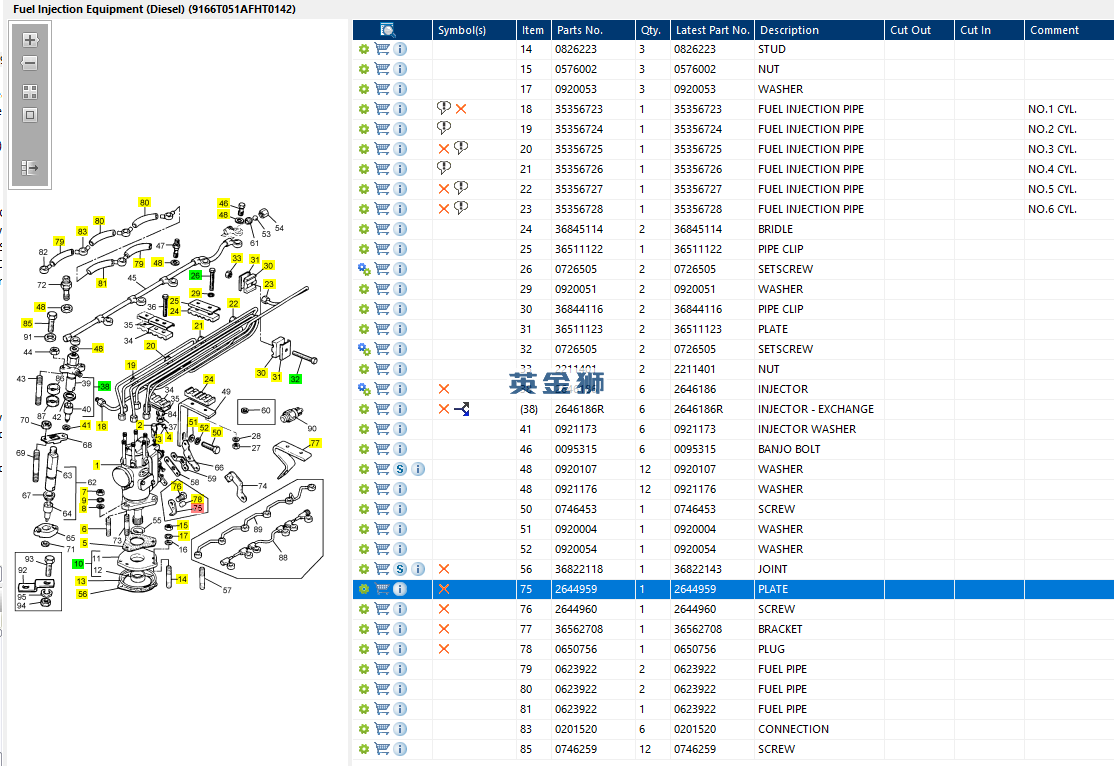
Task: Open info icon for BRIDLE 36845114
Action: pyautogui.click(x=400, y=229)
